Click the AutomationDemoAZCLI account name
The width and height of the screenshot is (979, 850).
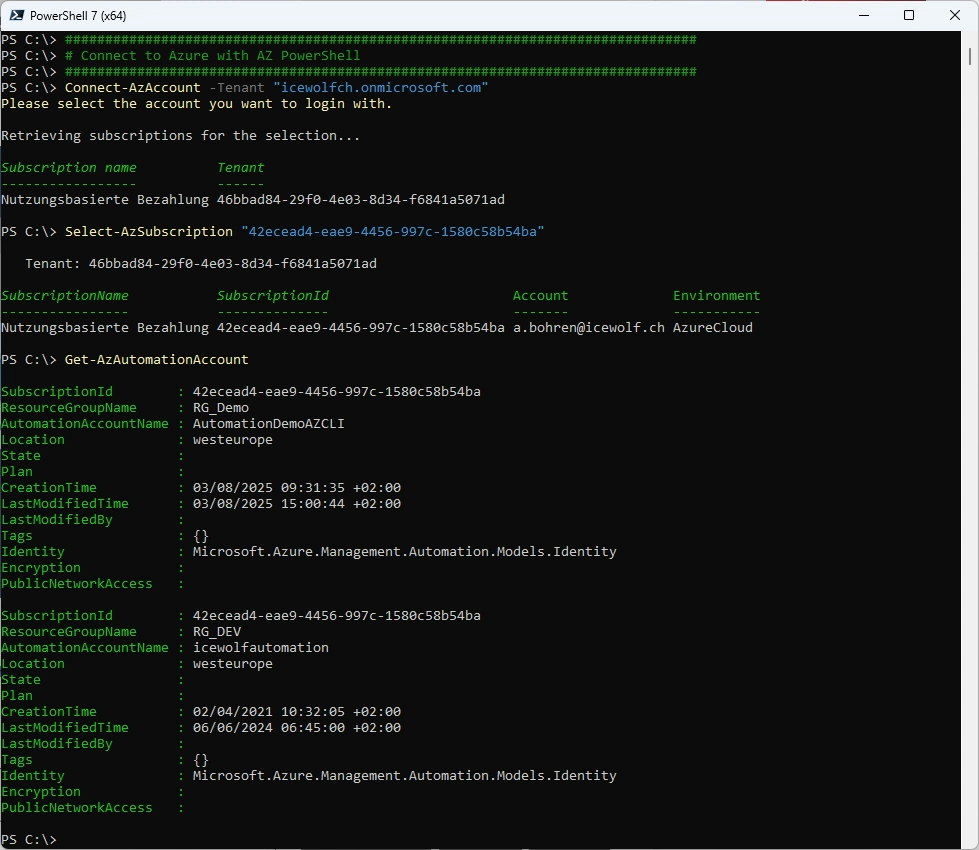pos(268,424)
